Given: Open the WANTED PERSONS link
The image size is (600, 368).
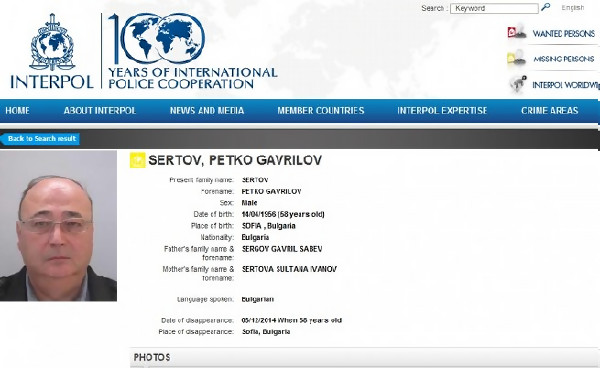Looking at the screenshot, I should point(564,34).
